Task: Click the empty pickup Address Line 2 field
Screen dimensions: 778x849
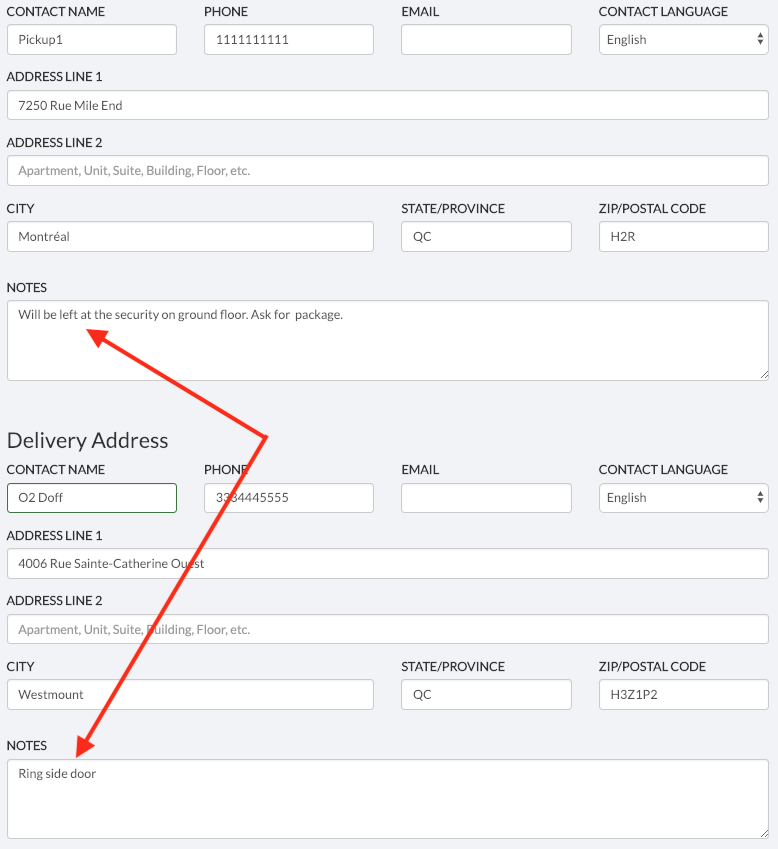Action: click(x=388, y=171)
